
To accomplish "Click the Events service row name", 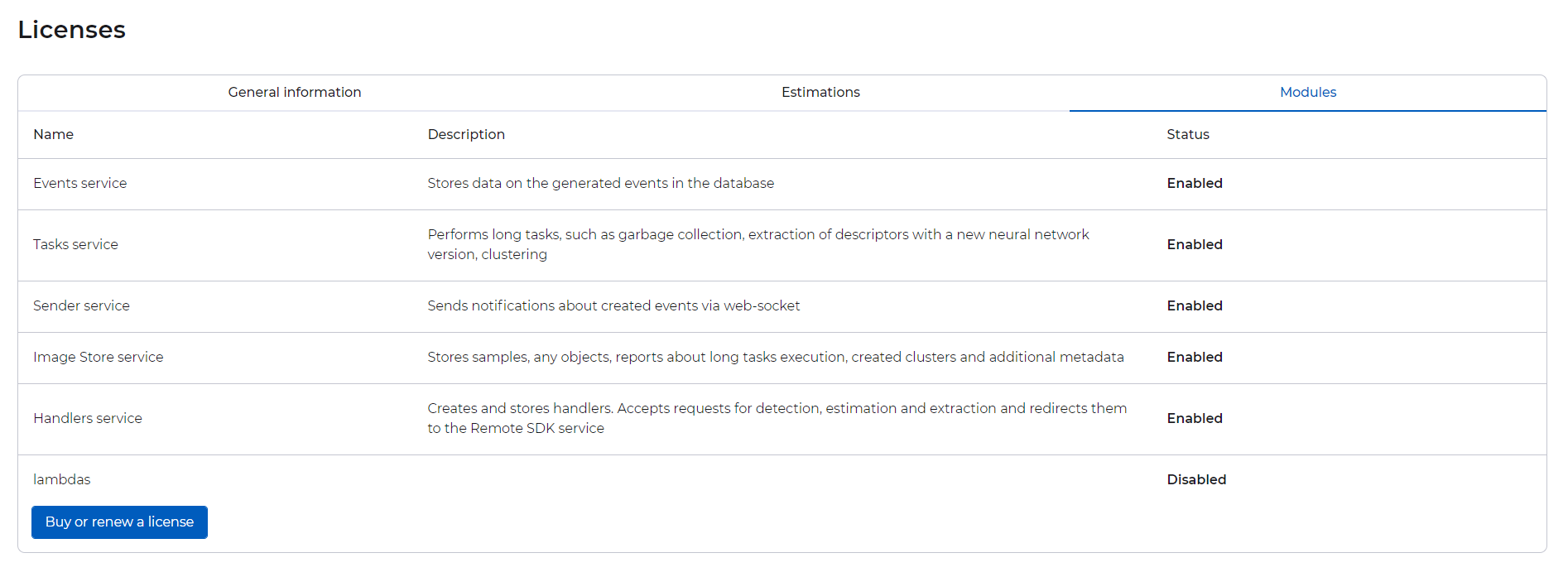I will point(80,184).
